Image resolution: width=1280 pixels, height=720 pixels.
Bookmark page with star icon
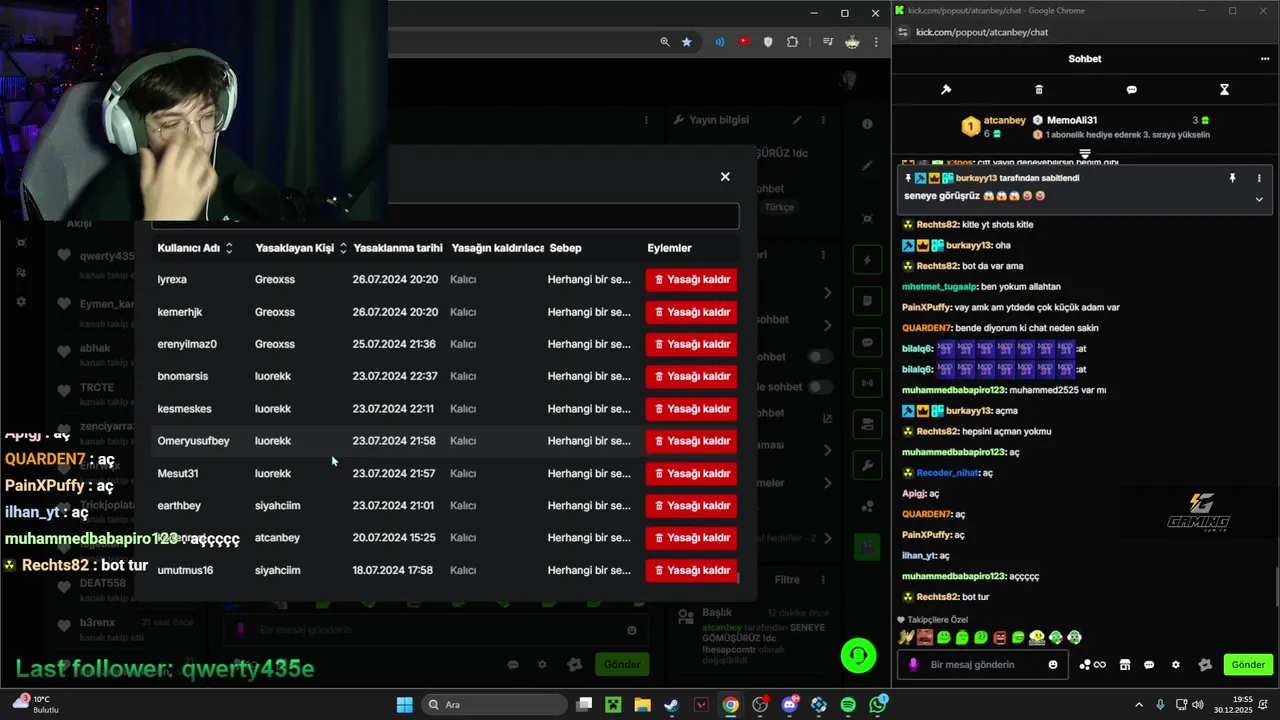coord(687,42)
